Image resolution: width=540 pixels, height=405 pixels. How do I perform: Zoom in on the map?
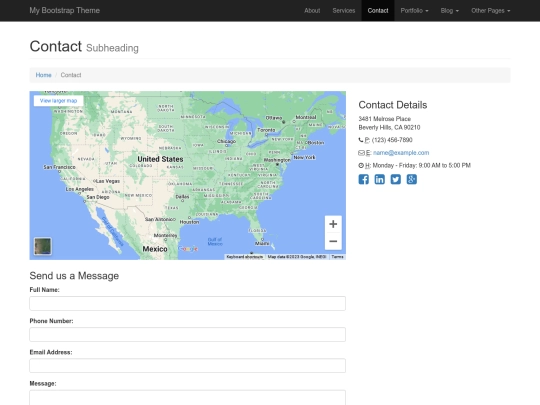[333, 224]
